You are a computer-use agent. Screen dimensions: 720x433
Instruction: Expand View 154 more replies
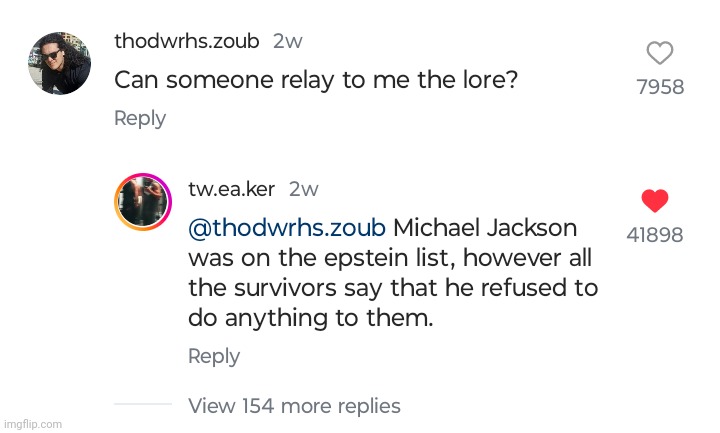click(x=294, y=406)
